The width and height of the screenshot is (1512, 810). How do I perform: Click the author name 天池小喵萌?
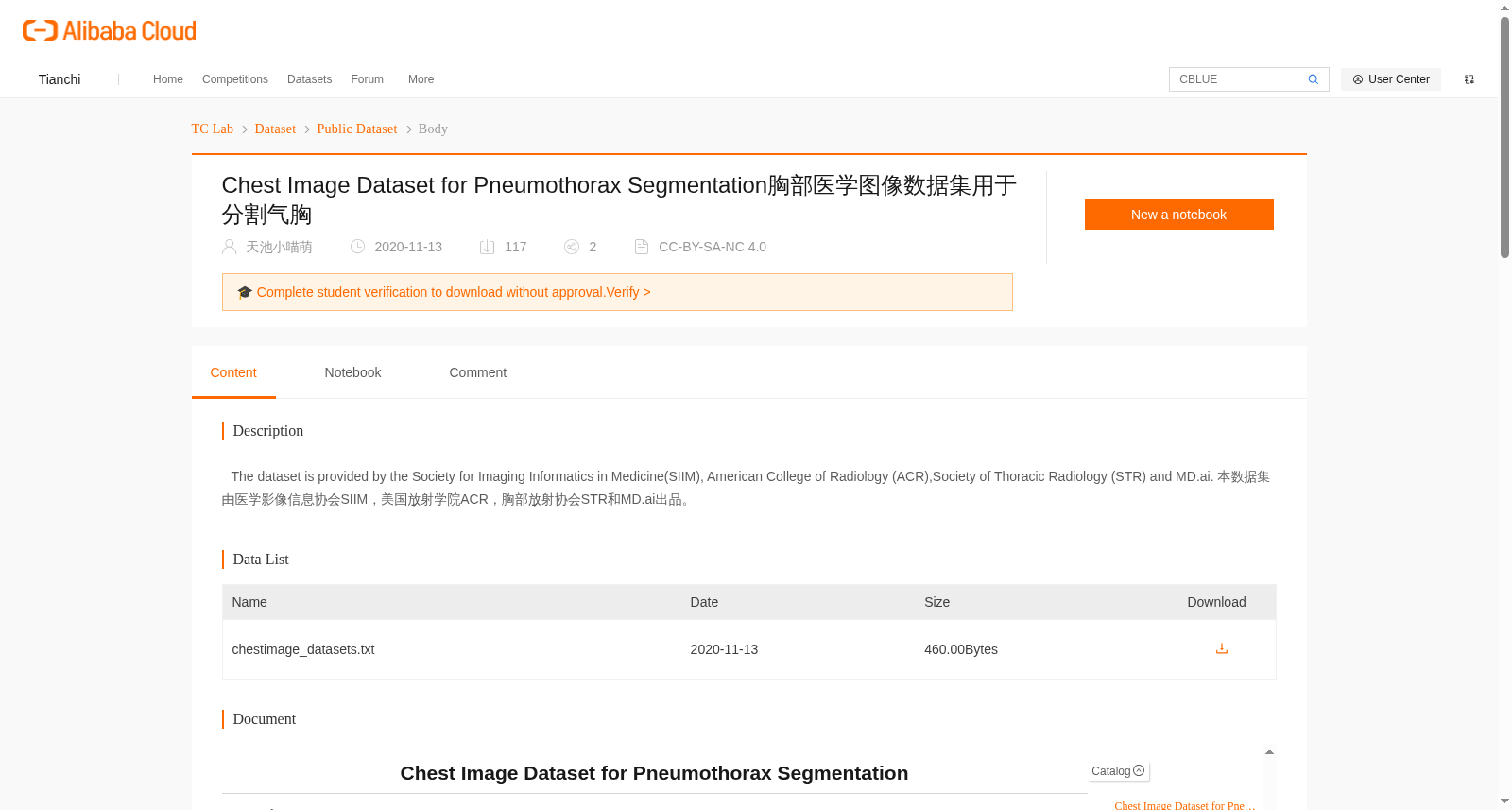coord(279,247)
